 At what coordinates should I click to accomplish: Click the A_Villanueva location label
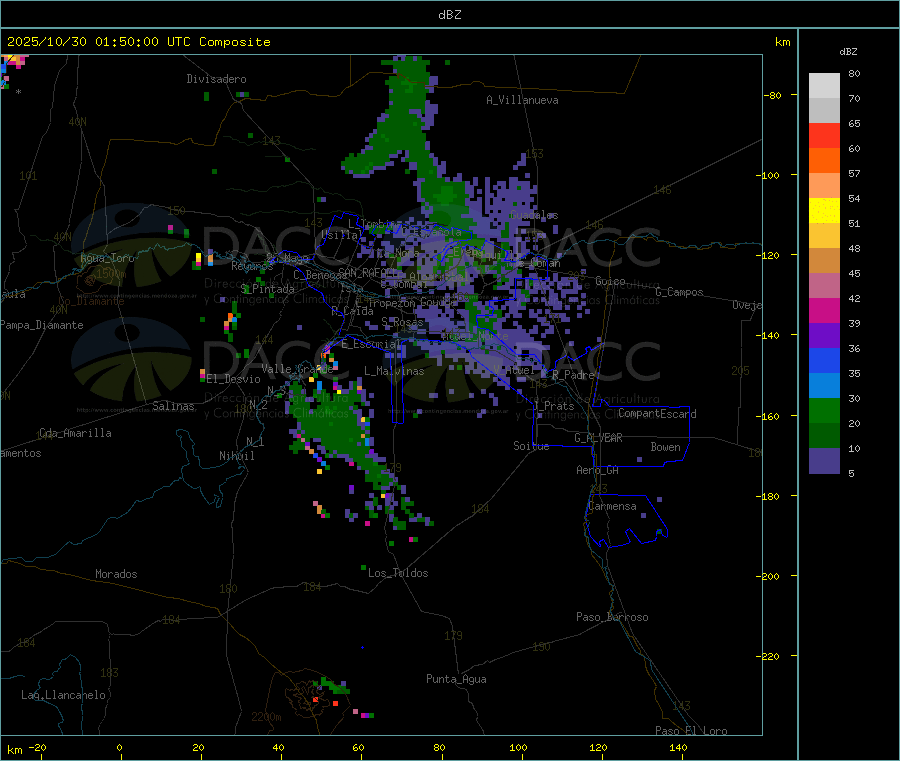522,100
